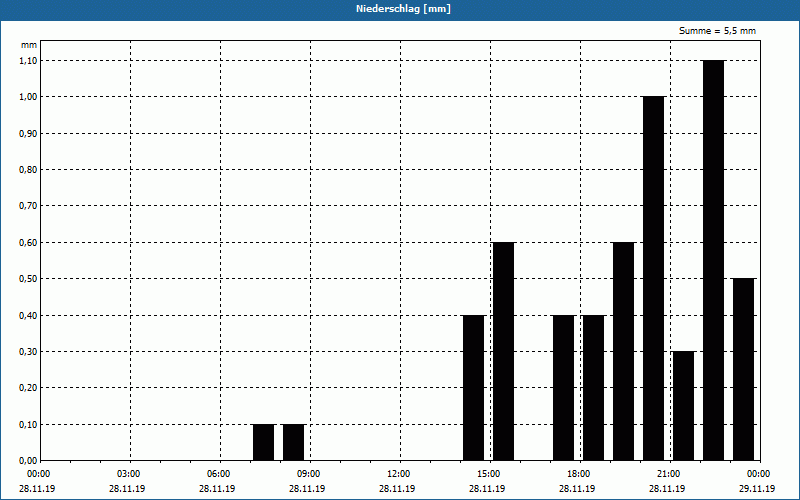Screen dimensions: 800x500
Task: Select the 0,30 y-axis value
Action: coord(28,352)
